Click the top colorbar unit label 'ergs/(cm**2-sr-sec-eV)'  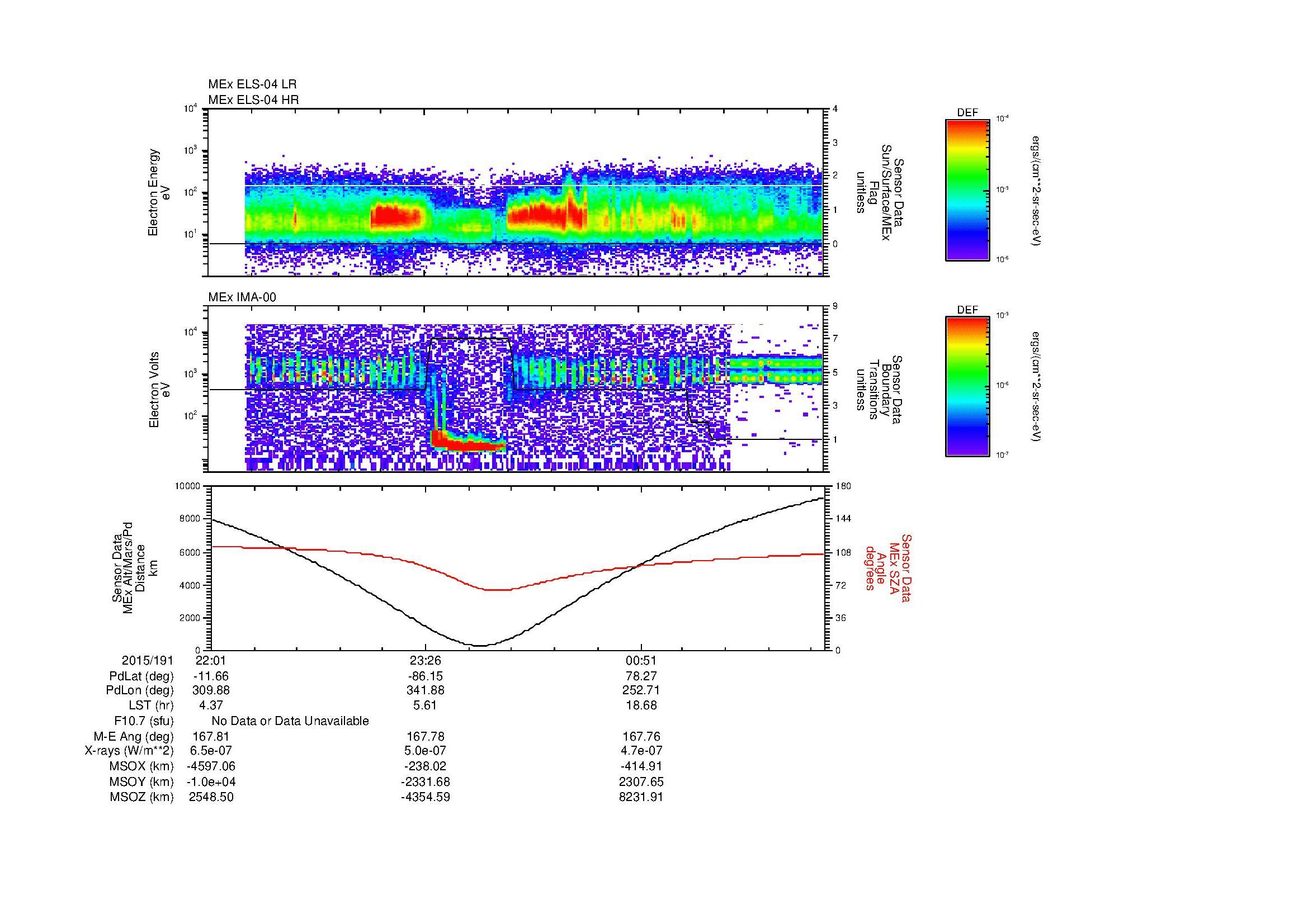pos(1037,191)
